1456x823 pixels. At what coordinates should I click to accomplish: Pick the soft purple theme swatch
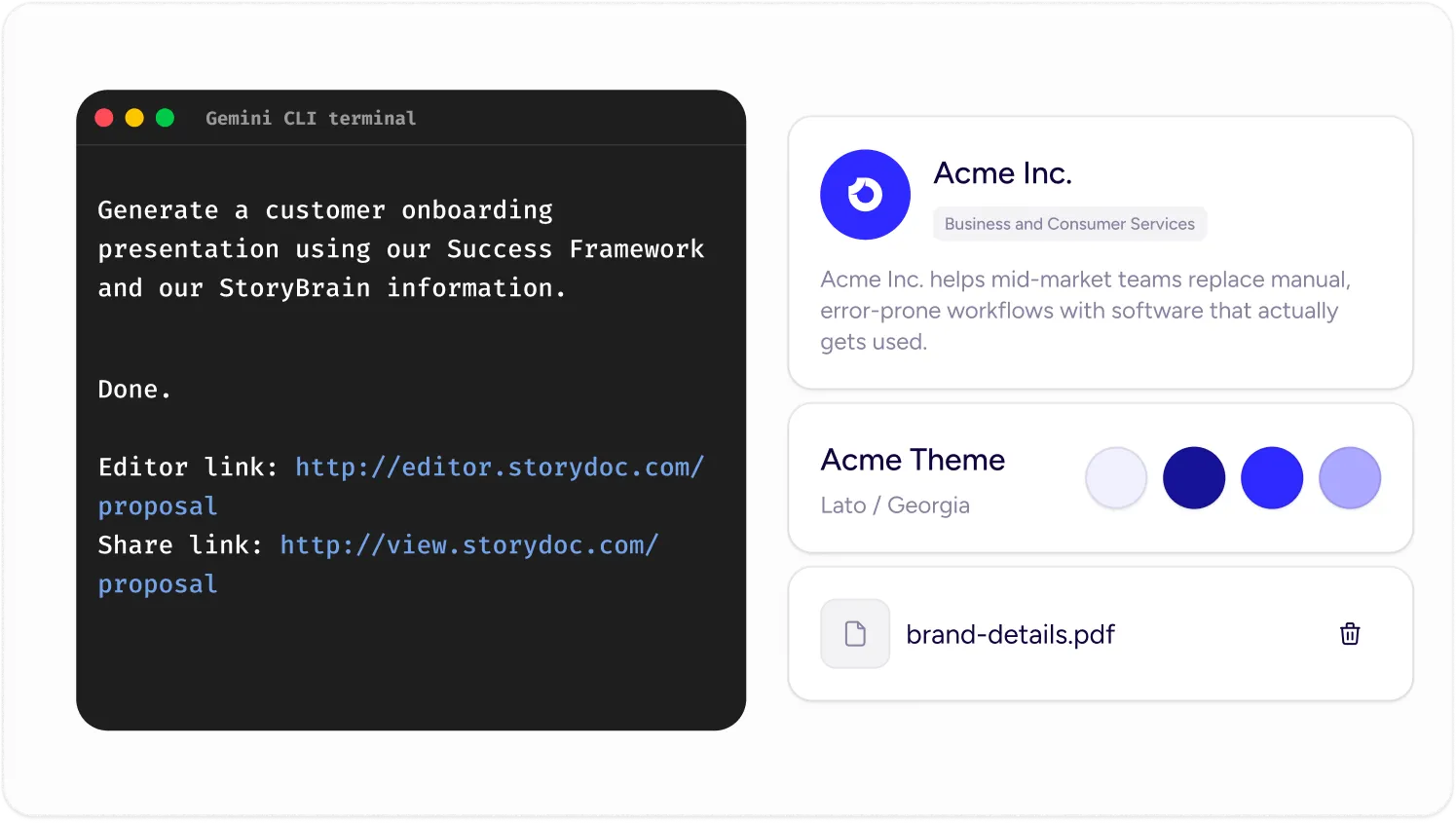[x=1350, y=478]
